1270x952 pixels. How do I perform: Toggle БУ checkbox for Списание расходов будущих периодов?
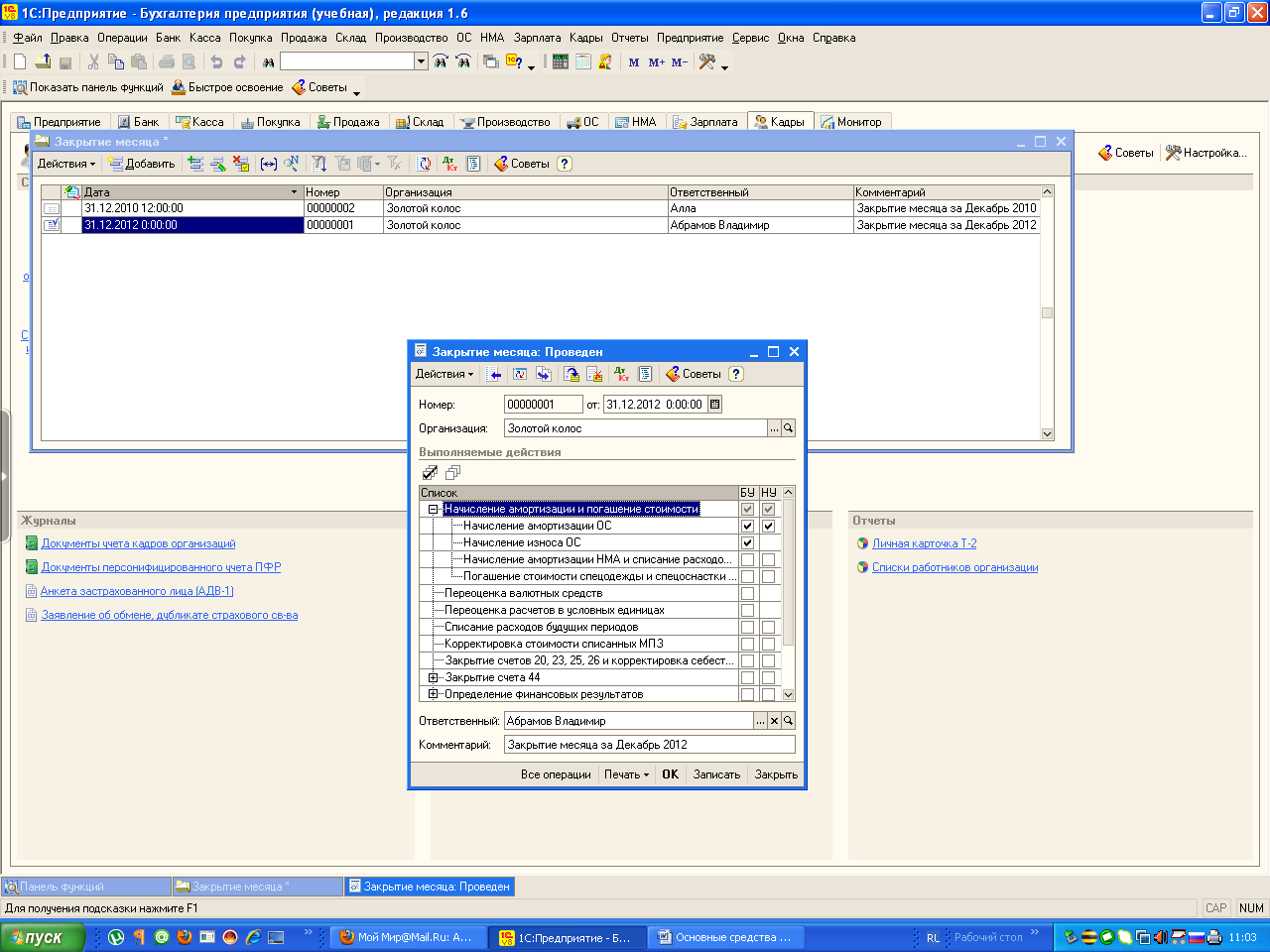[x=747, y=627]
